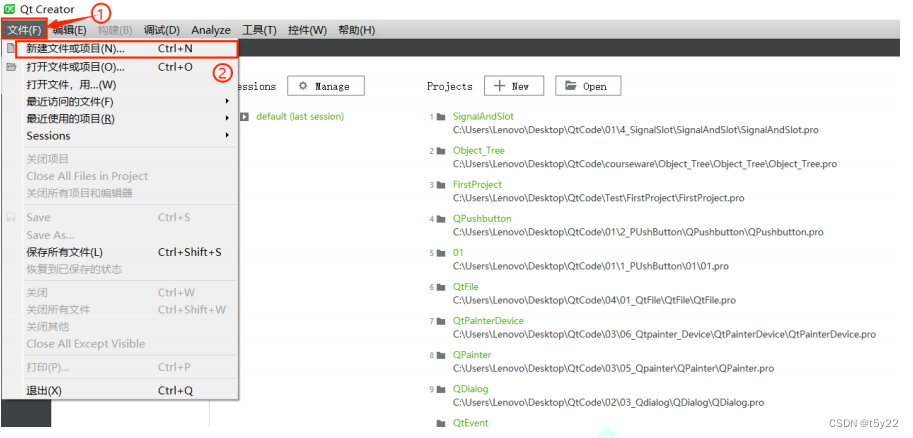
Task: Click folder icon next to FirstProject
Action: coord(441,185)
